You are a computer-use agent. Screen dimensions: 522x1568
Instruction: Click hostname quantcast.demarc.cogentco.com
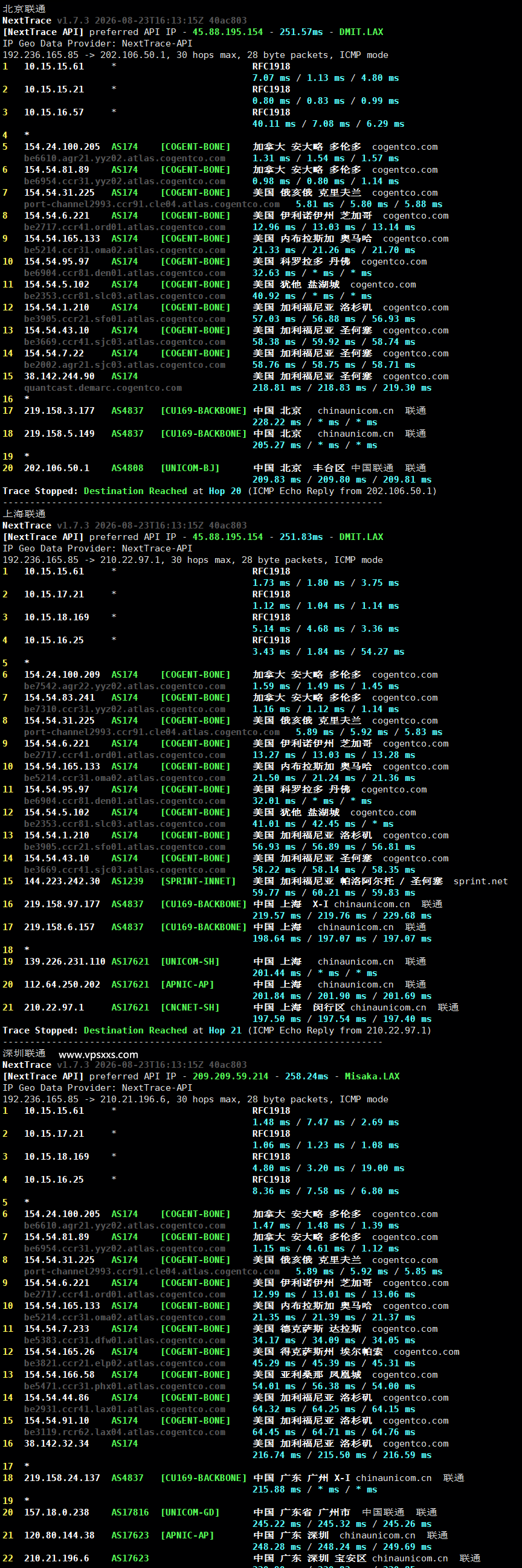click(103, 388)
